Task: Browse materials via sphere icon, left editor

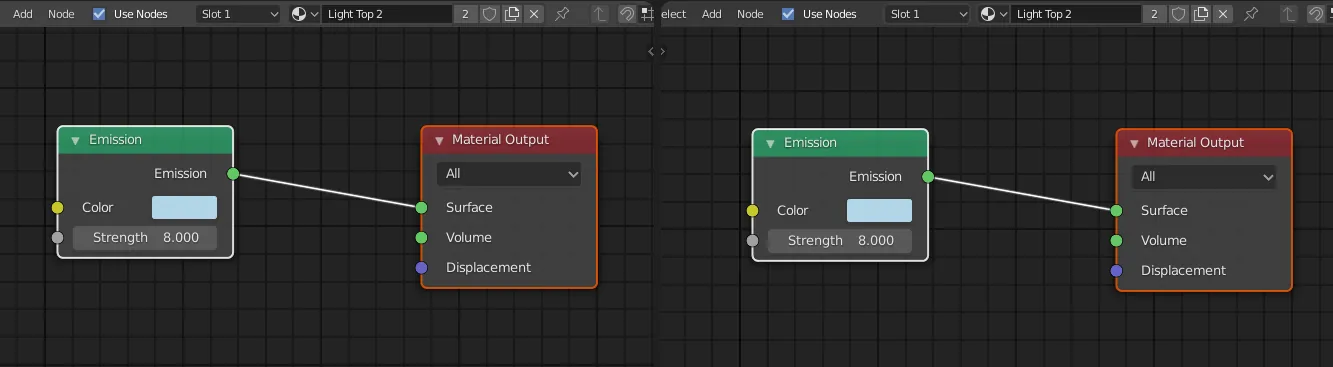Action: click(304, 14)
